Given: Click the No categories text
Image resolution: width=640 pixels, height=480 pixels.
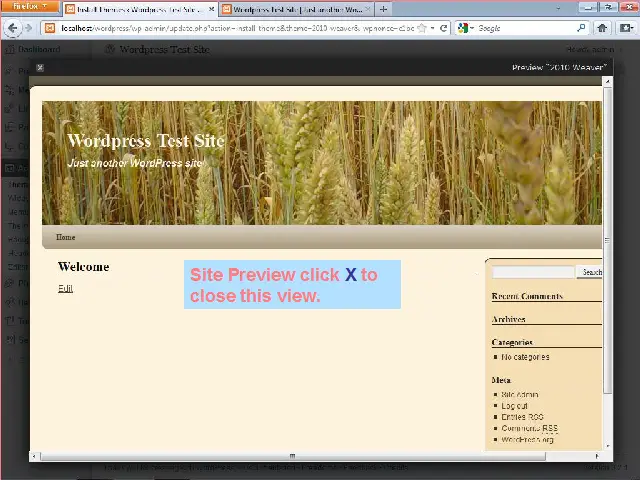Looking at the screenshot, I should [525, 357].
